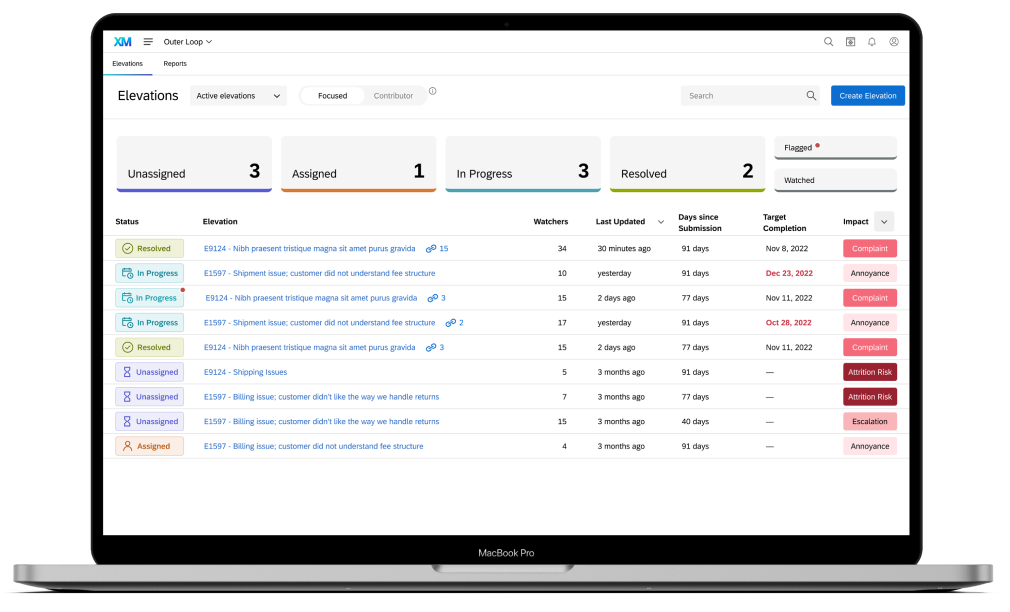Screen dimensions: 1010x612
Task: Click the watchers count 17
Action: coord(562,323)
